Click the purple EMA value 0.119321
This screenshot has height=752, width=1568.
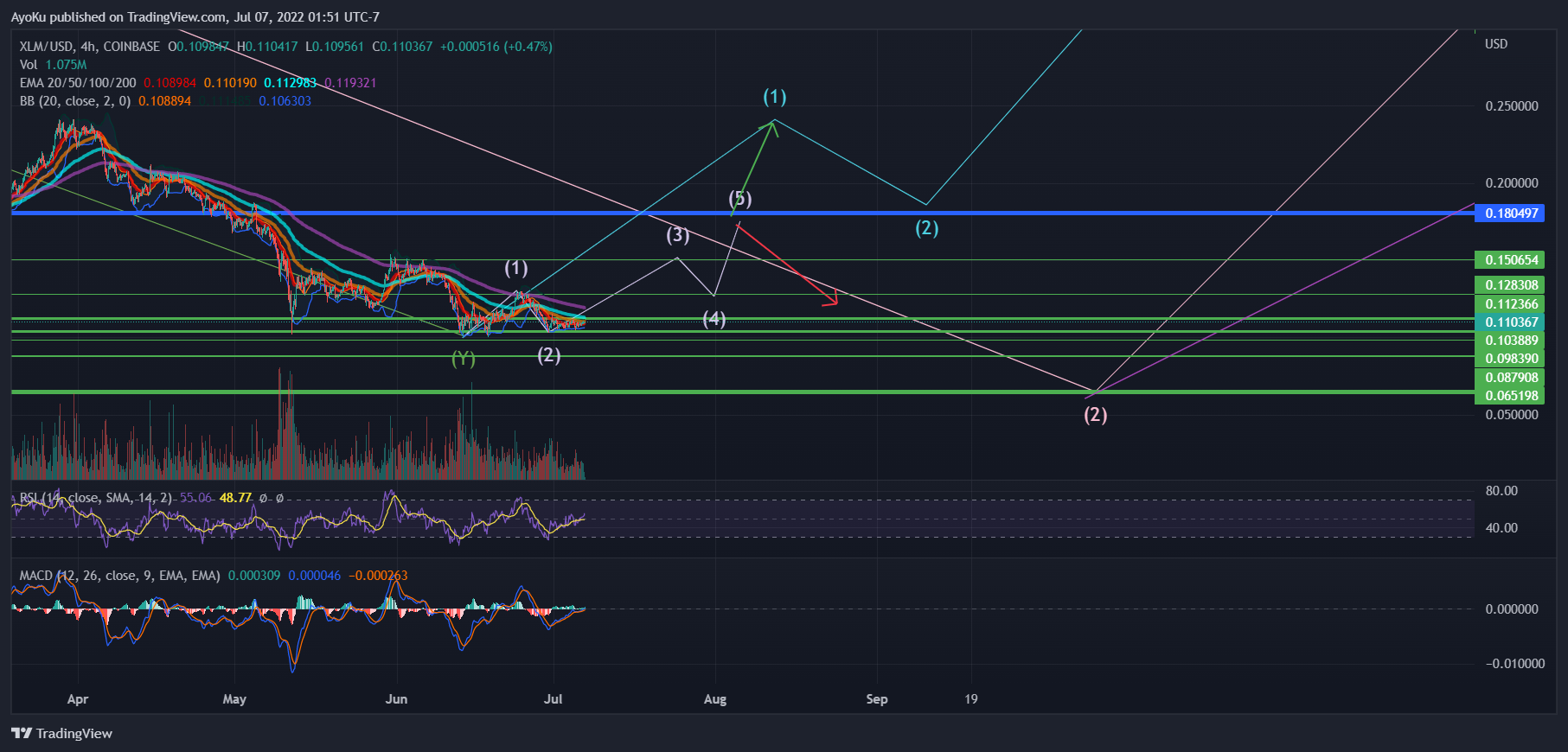click(350, 83)
